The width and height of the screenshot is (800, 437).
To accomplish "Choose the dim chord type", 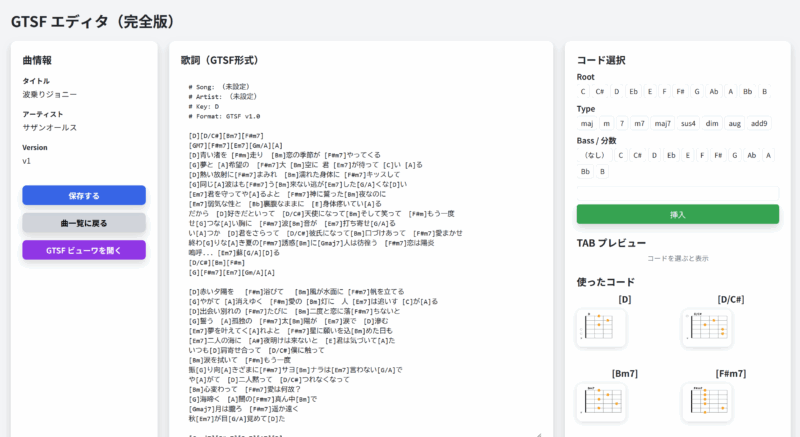I will 712,124.
